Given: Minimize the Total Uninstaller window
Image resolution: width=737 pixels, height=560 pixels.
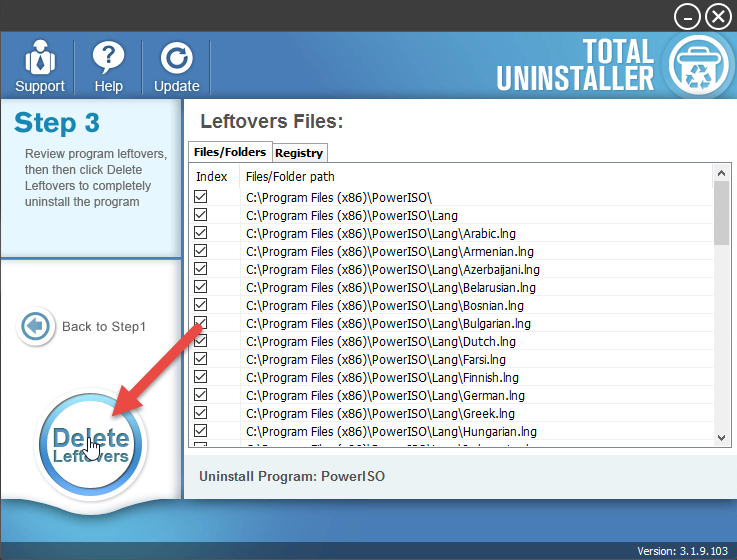Looking at the screenshot, I should pos(687,17).
